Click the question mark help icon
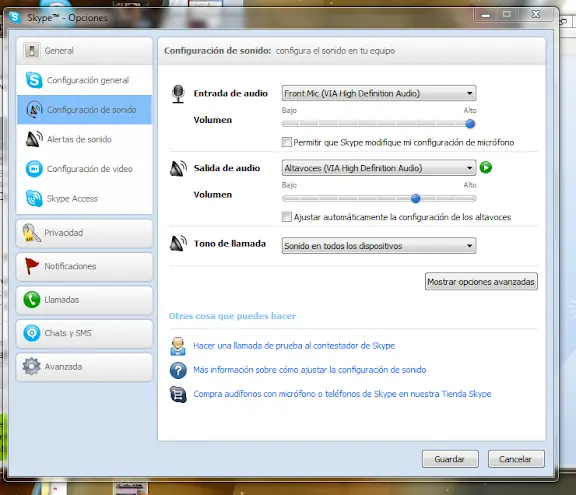The height and width of the screenshot is (495, 576). 178,370
